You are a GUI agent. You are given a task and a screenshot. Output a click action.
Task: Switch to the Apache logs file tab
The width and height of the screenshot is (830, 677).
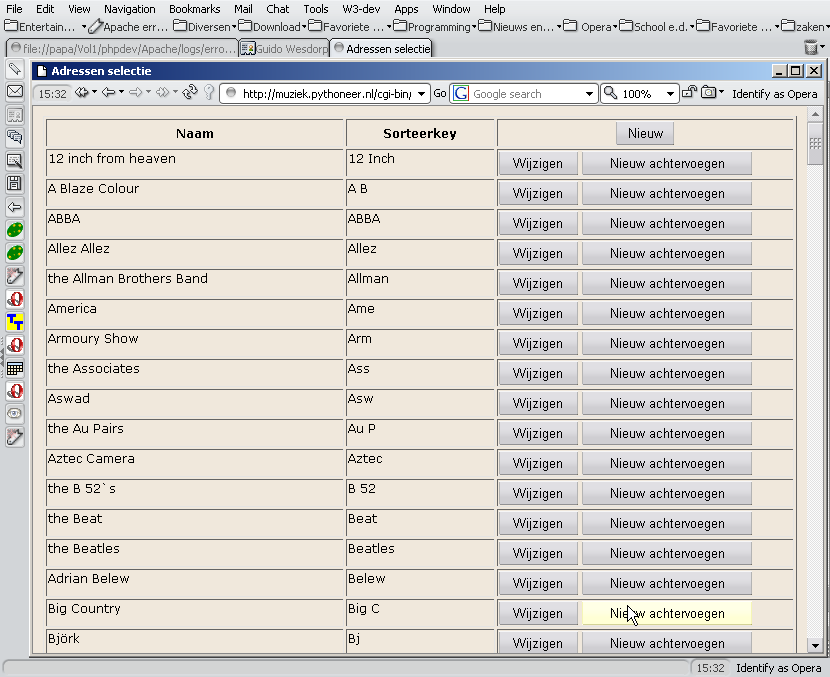click(x=123, y=48)
